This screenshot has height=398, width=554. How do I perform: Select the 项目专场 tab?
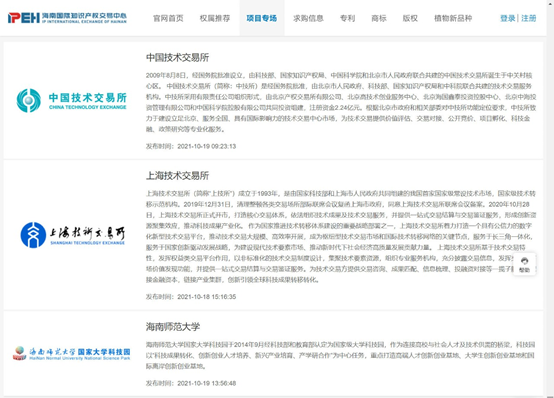coord(262,18)
